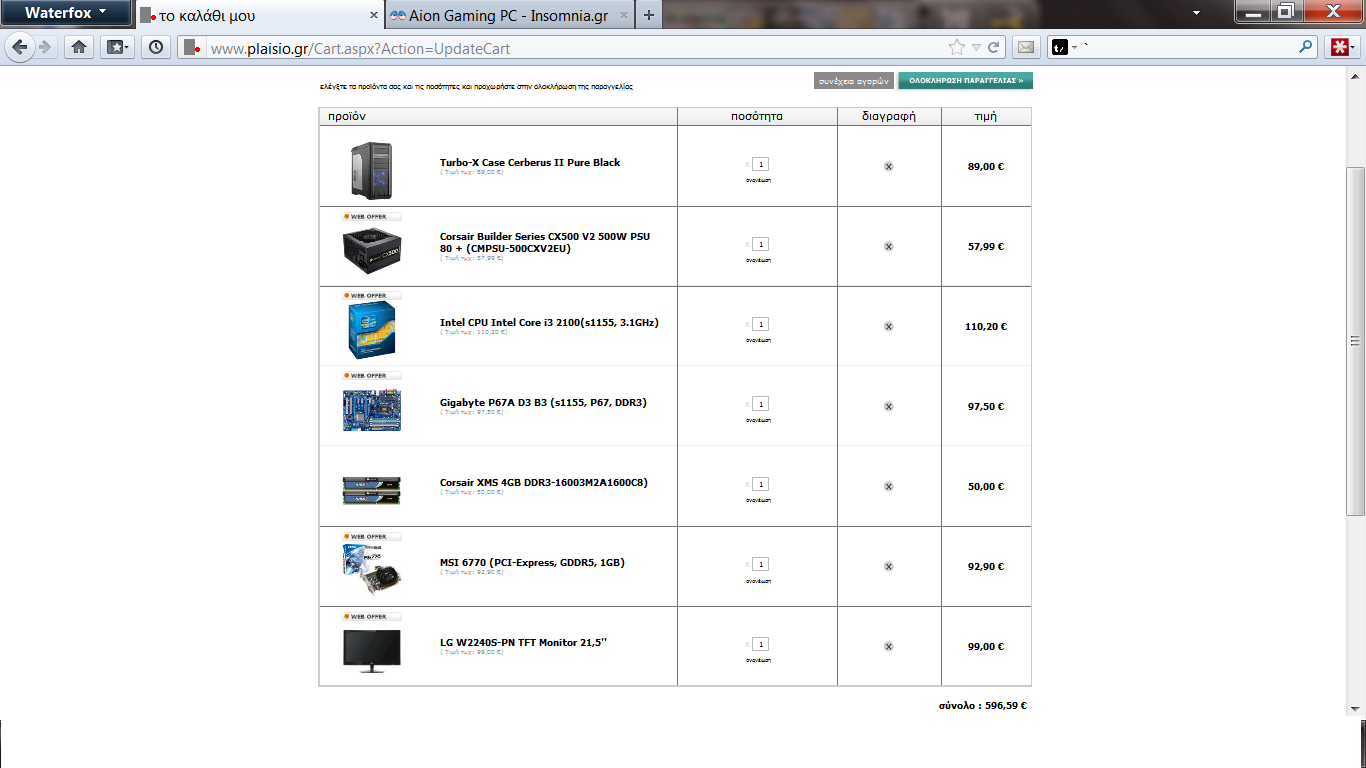Click quantity field for Corsair CX500 PSU
The width and height of the screenshot is (1366, 768).
(x=761, y=244)
